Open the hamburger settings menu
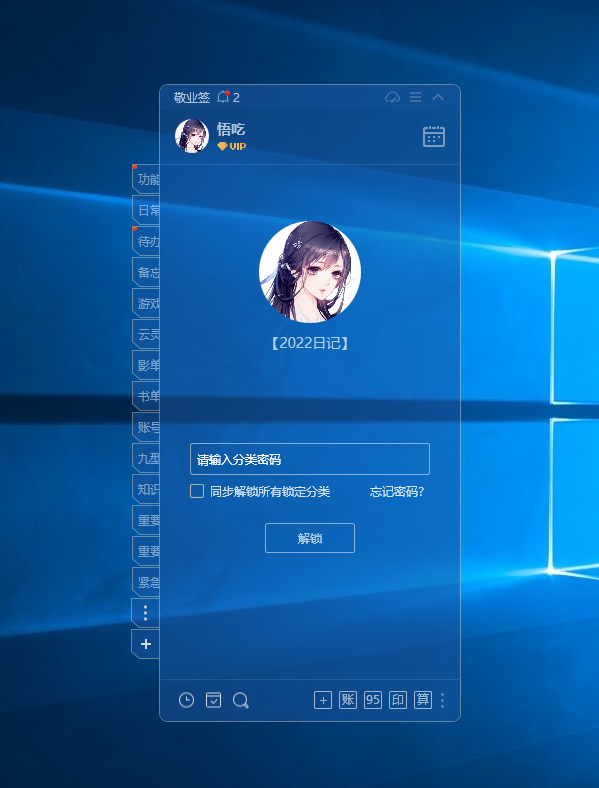Viewport: 599px width, 788px height. (x=416, y=97)
